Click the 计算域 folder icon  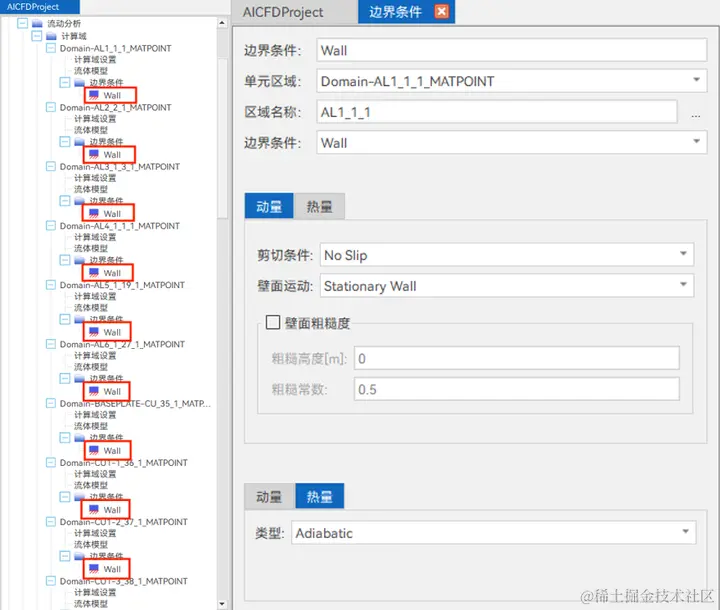pyautogui.click(x=51, y=36)
